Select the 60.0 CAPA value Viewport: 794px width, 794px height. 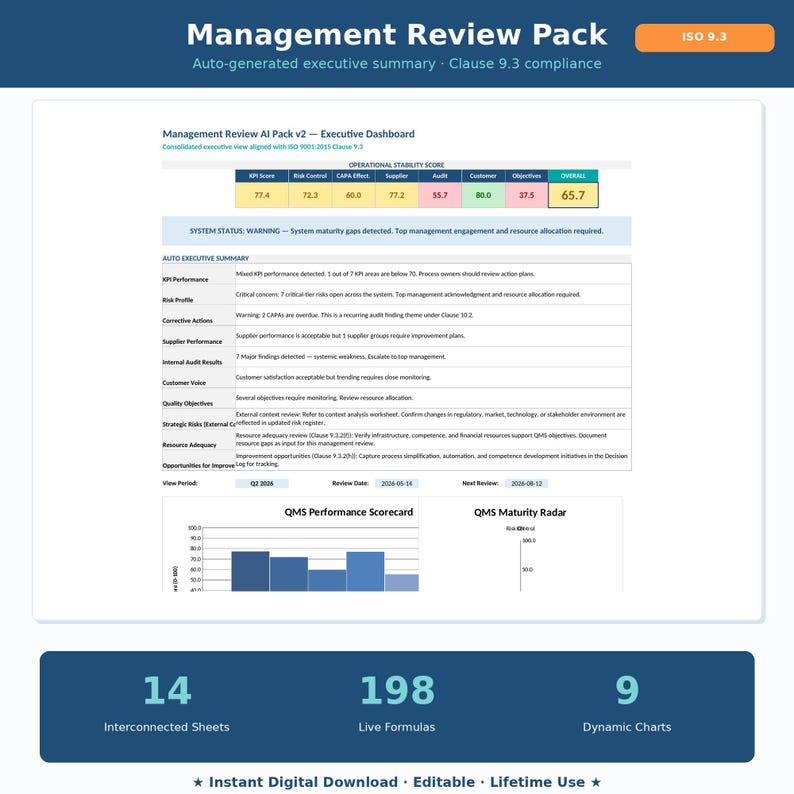pyautogui.click(x=353, y=195)
